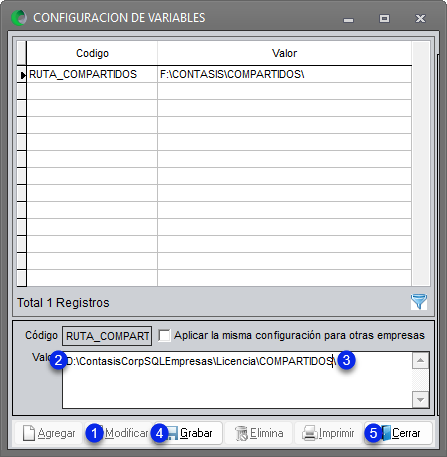The image size is (447, 457).
Task: Click the Cerrar door icon
Action: (x=386, y=433)
